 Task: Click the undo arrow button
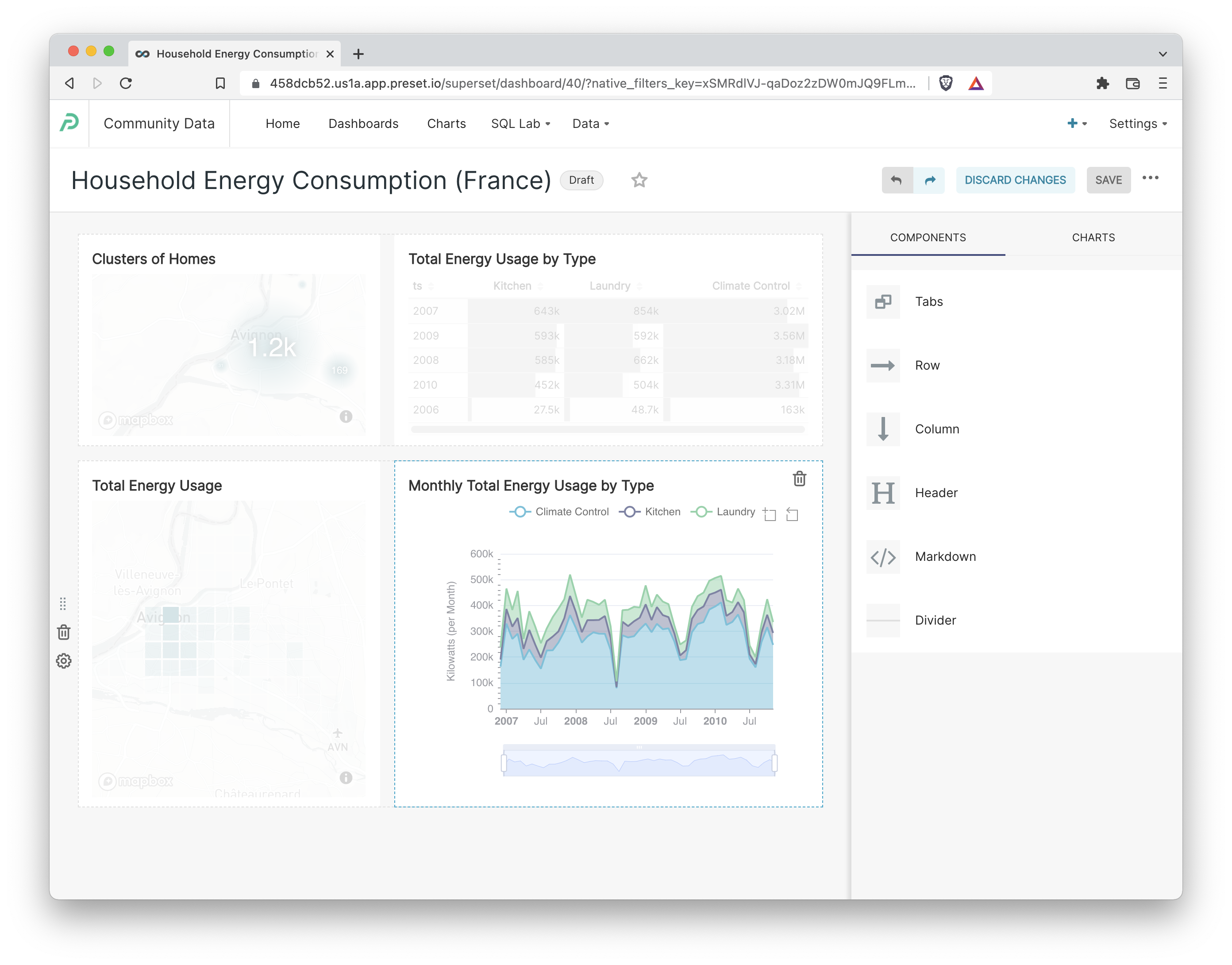(897, 180)
